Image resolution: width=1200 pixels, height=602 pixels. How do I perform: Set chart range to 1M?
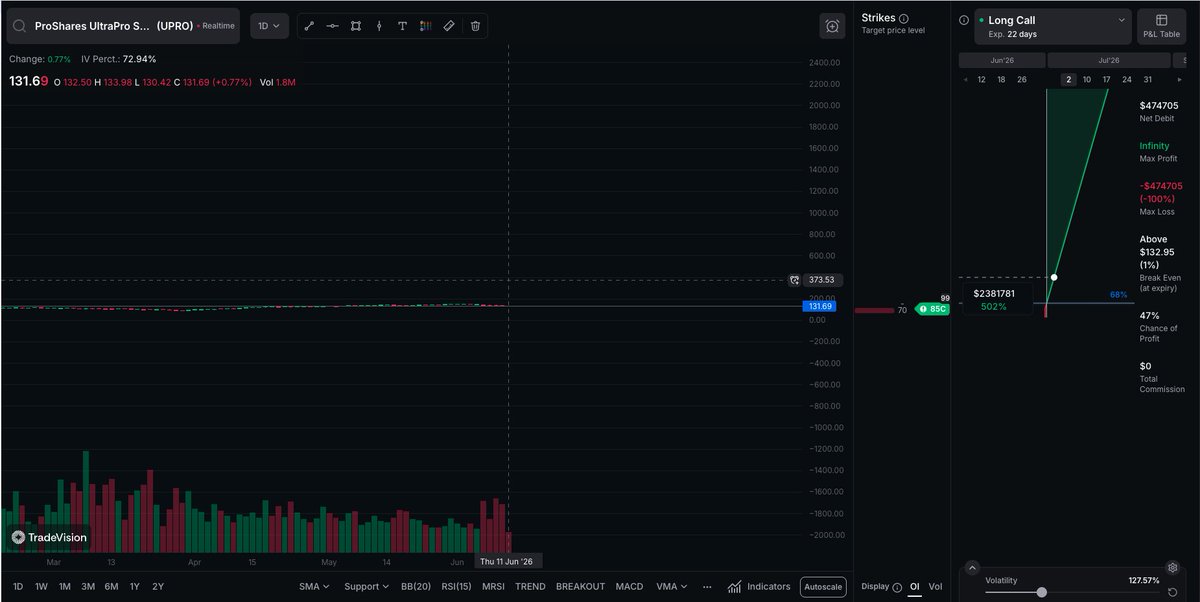point(64,587)
